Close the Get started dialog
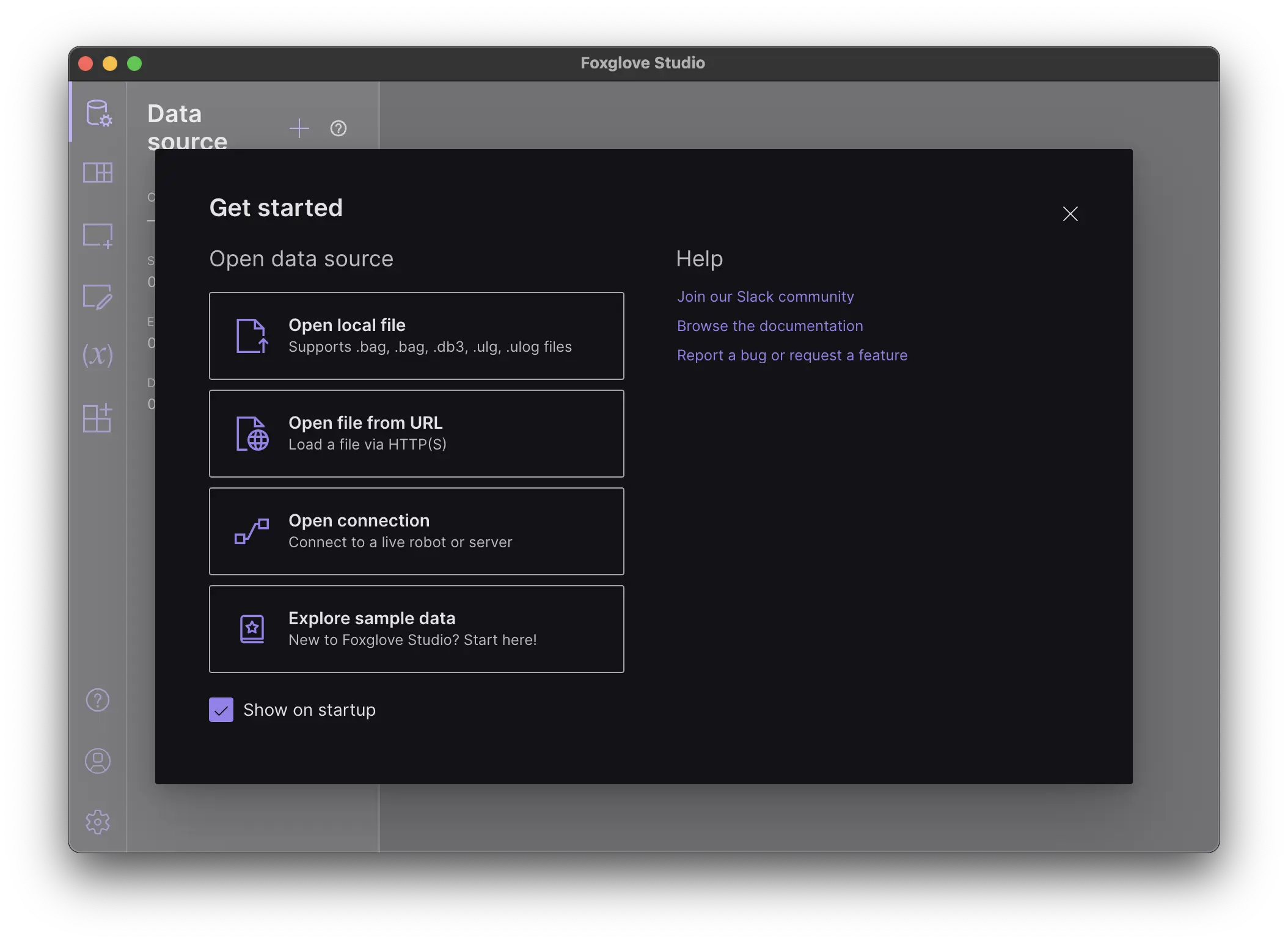 click(x=1070, y=214)
